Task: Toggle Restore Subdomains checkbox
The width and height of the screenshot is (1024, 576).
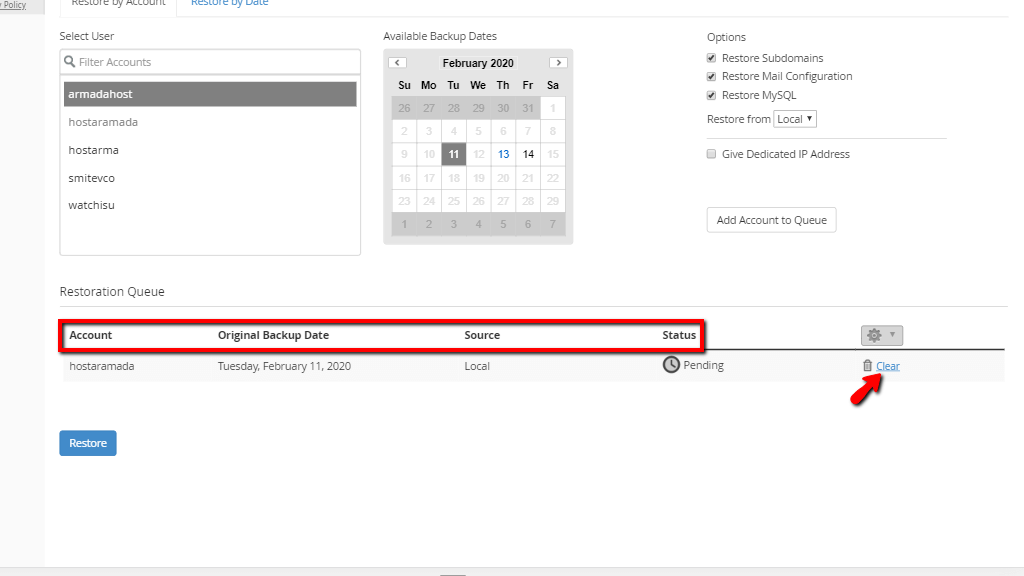Action: (x=711, y=58)
